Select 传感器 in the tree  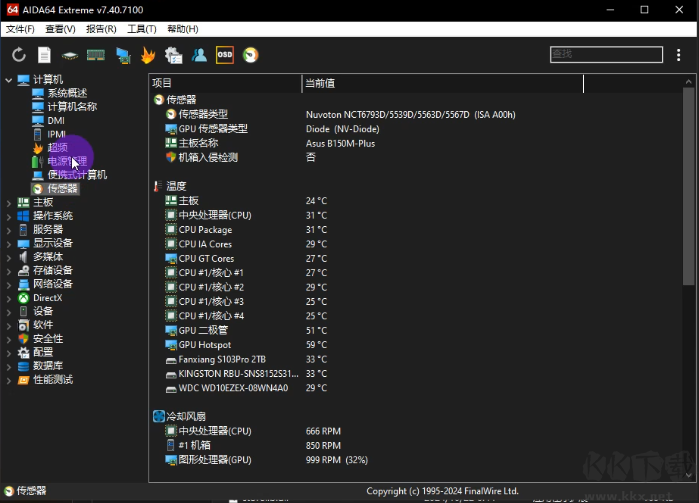click(x=62, y=189)
